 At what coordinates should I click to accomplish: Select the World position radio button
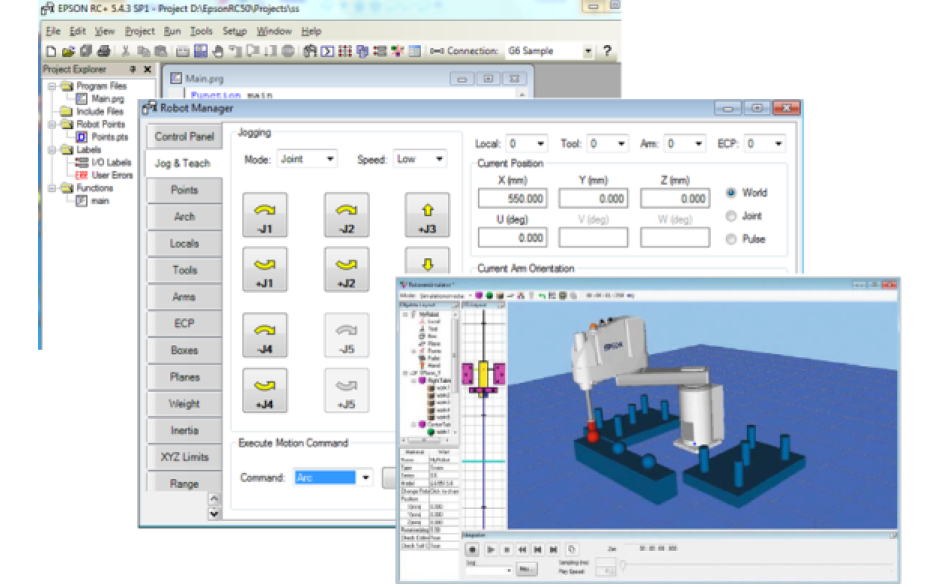coord(731,193)
